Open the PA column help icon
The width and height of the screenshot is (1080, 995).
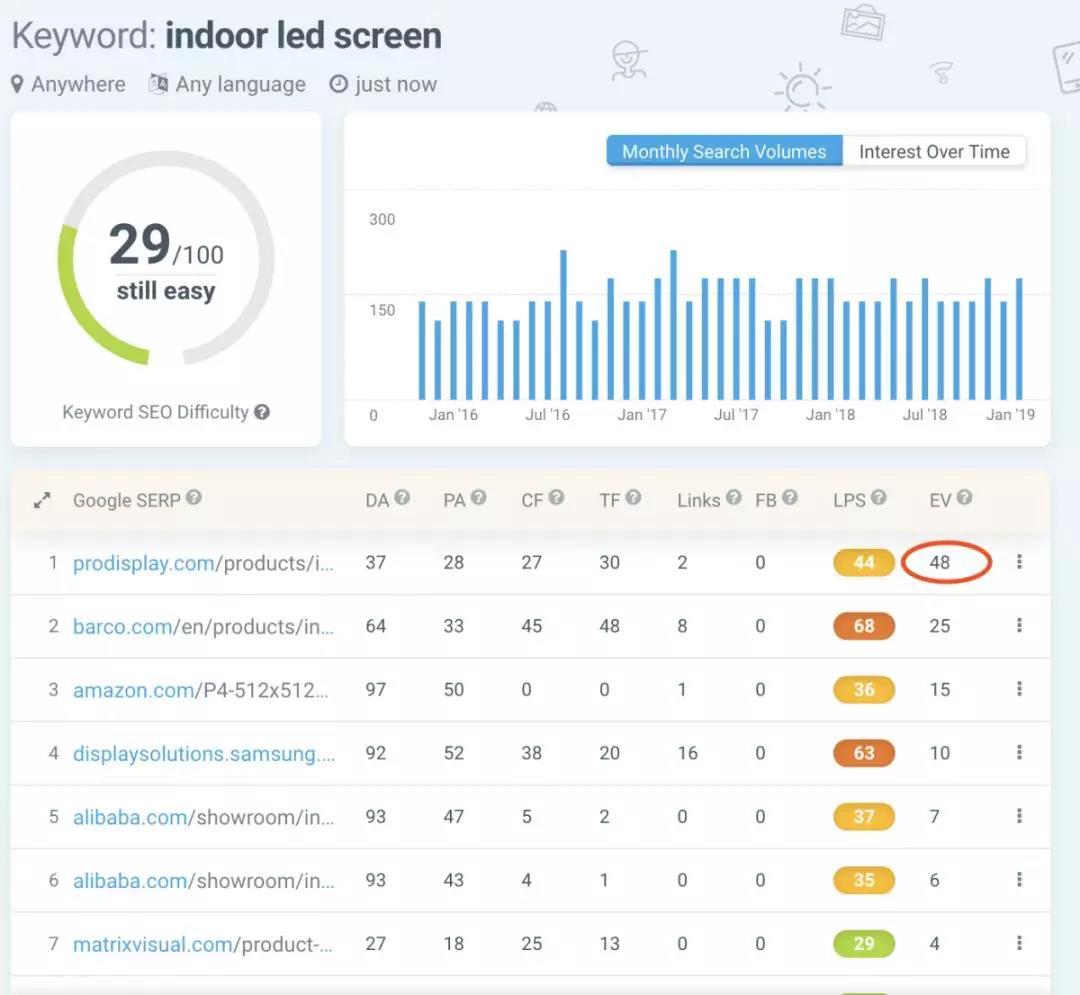479,497
